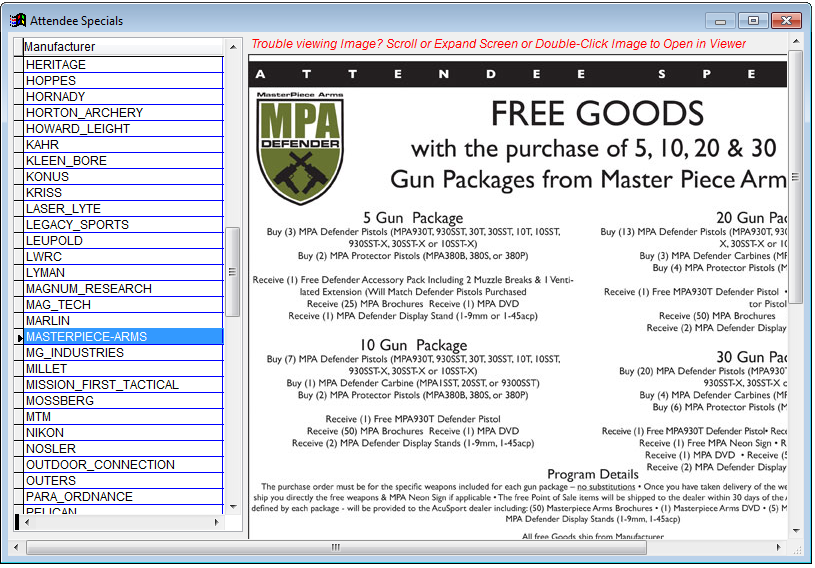This screenshot has width=815, height=568.
Task: Click image panel scroll-down arrow
Action: pyautogui.click(x=796, y=531)
